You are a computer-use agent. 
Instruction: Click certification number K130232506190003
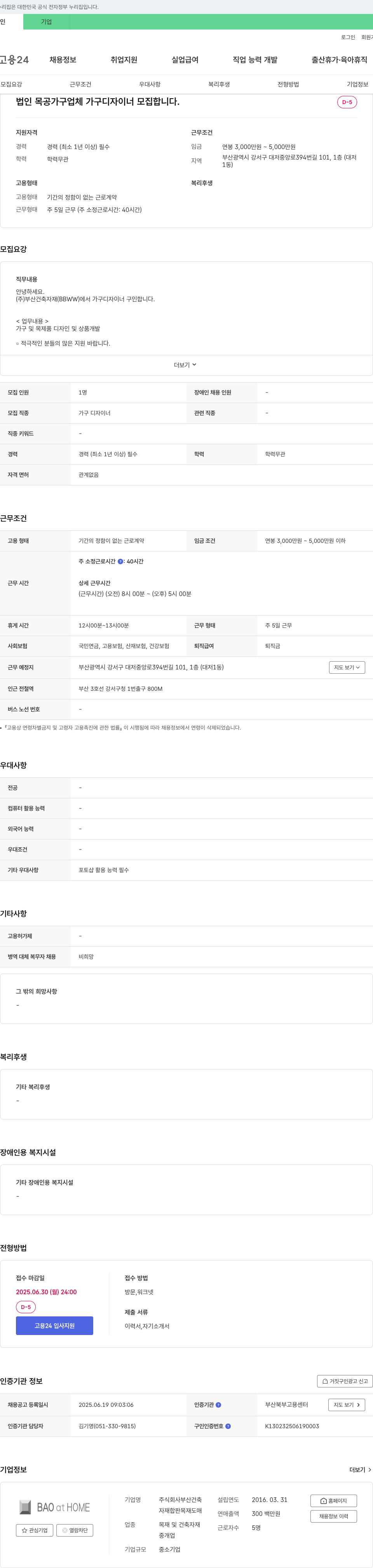[292, 1426]
